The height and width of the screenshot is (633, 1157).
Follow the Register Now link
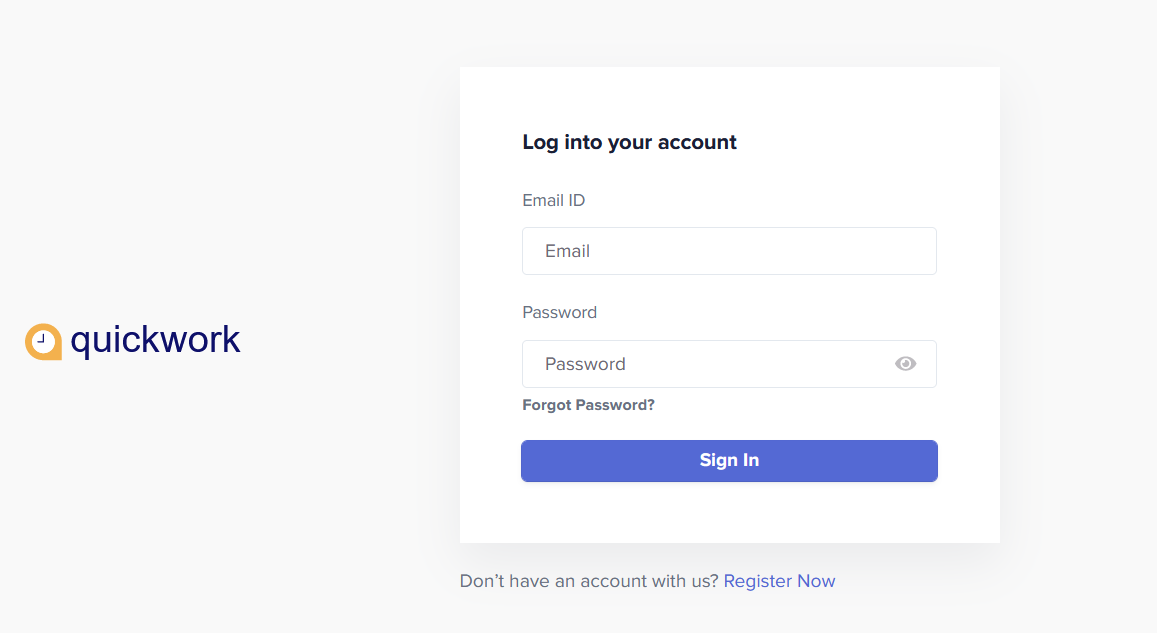click(779, 581)
